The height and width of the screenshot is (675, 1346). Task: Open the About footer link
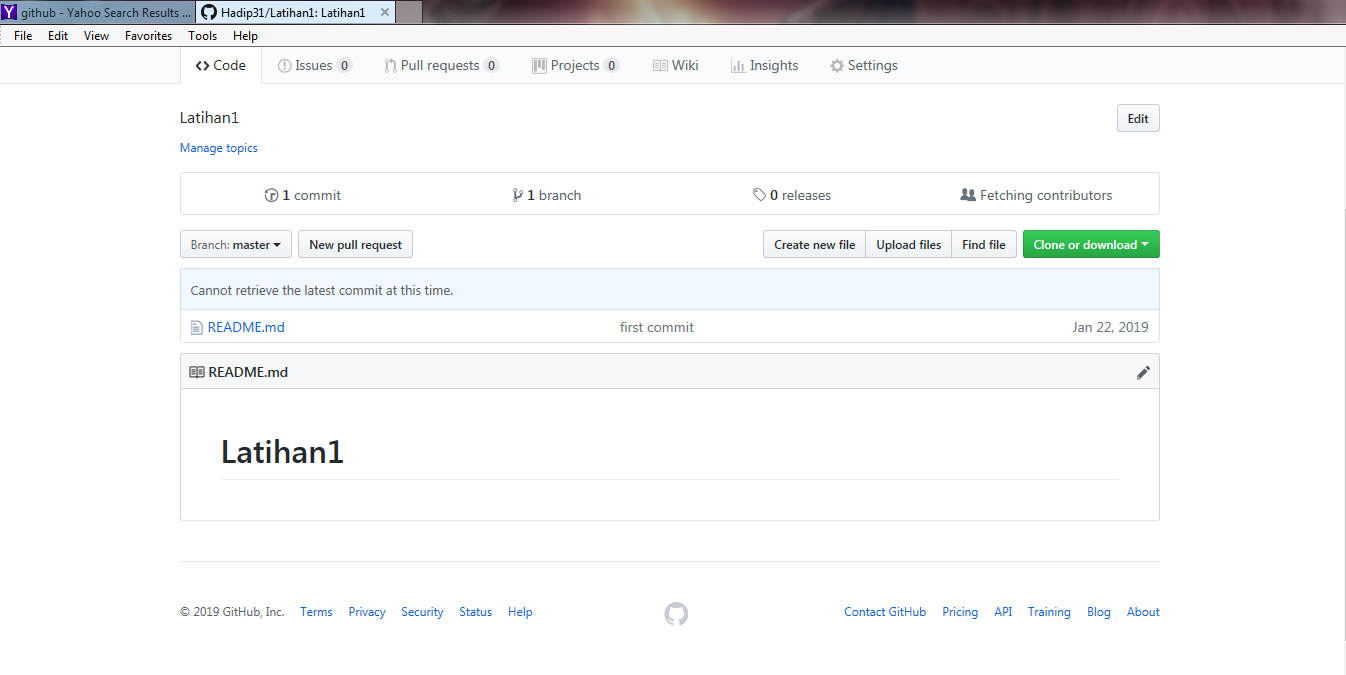pyautogui.click(x=1143, y=612)
